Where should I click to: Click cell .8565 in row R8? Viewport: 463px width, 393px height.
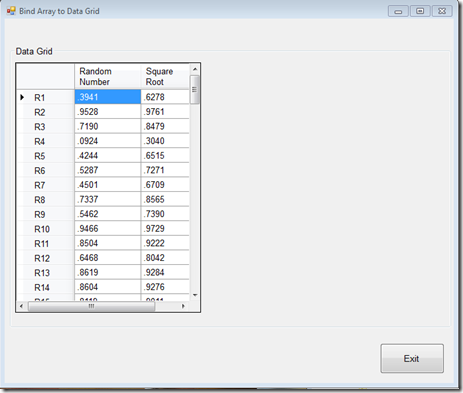coord(165,199)
